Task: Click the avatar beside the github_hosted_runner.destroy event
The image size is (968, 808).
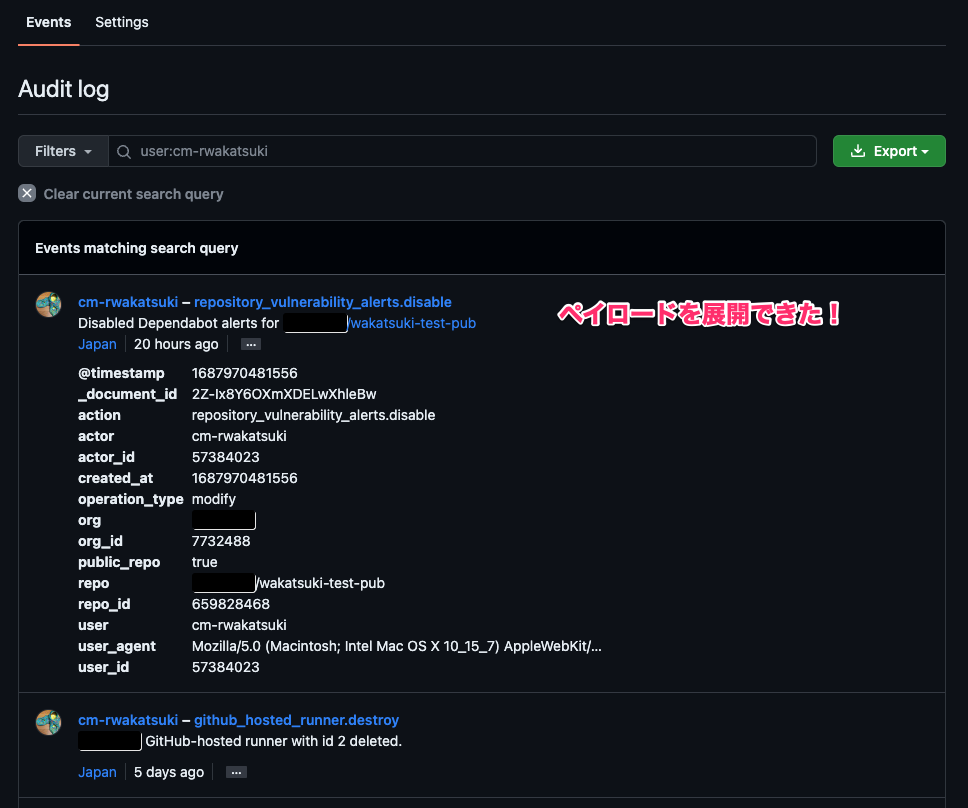Action: (48, 723)
